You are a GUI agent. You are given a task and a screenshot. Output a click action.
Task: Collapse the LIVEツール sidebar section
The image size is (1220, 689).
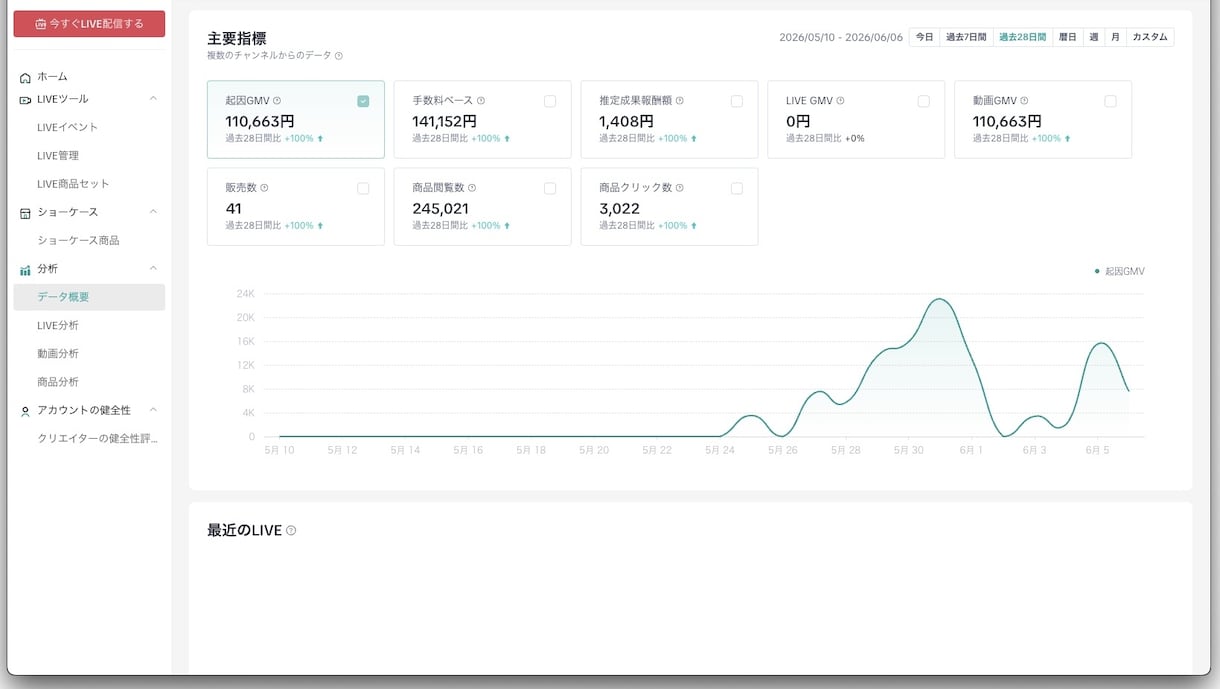(153, 99)
